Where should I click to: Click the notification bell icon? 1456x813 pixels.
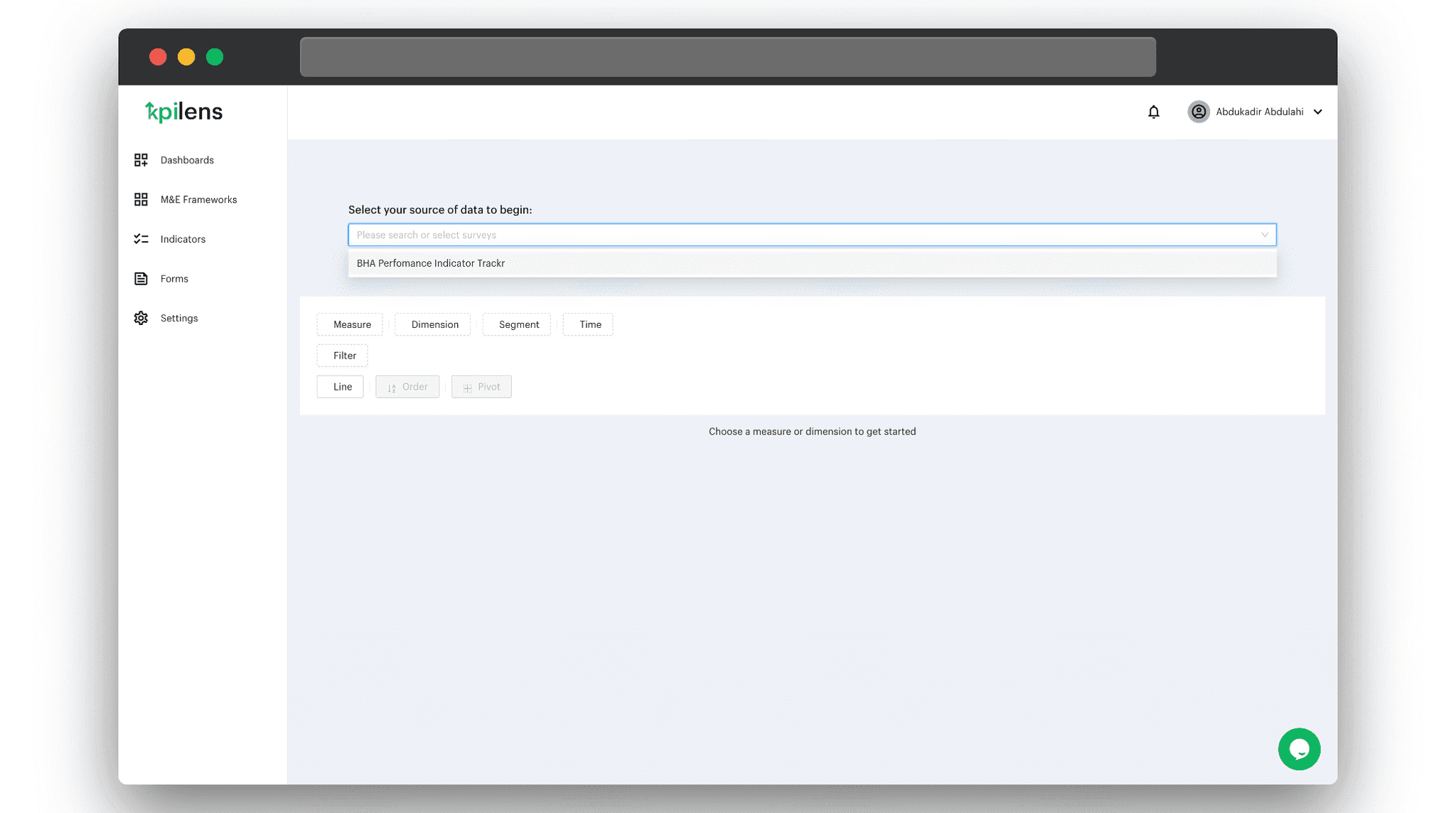(1154, 111)
